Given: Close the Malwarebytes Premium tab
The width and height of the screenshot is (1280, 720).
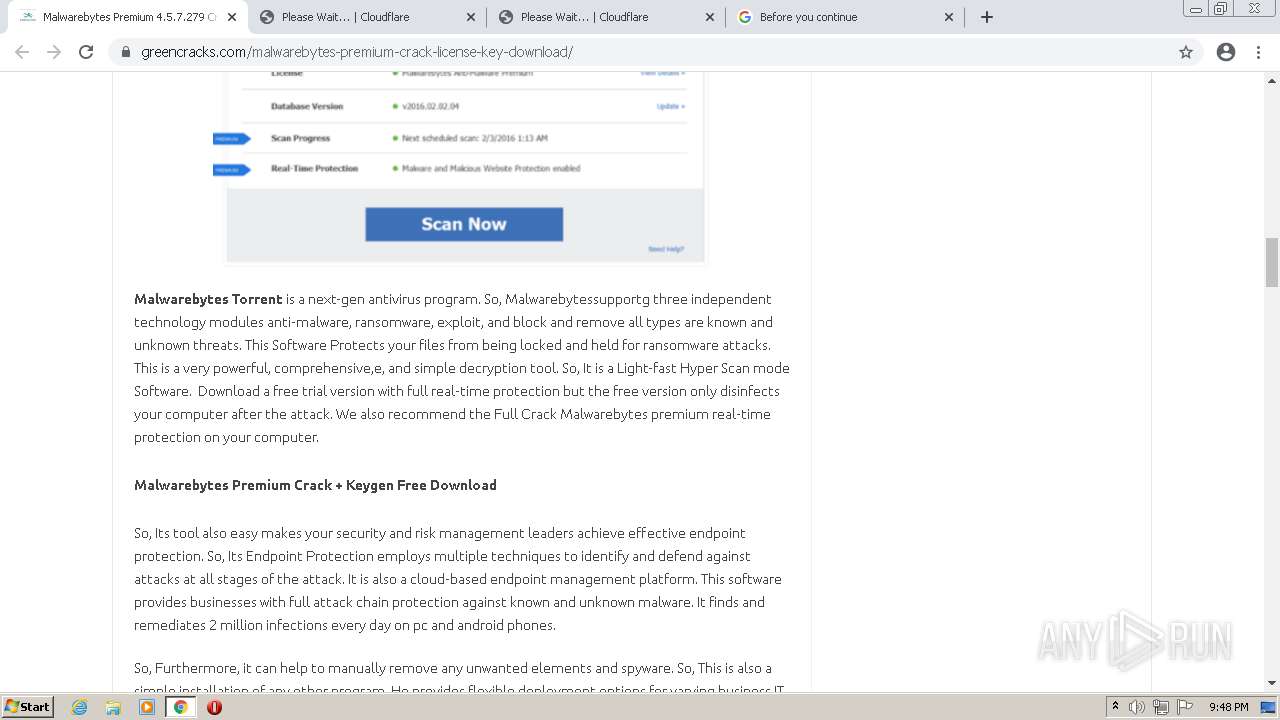Looking at the screenshot, I should [232, 17].
